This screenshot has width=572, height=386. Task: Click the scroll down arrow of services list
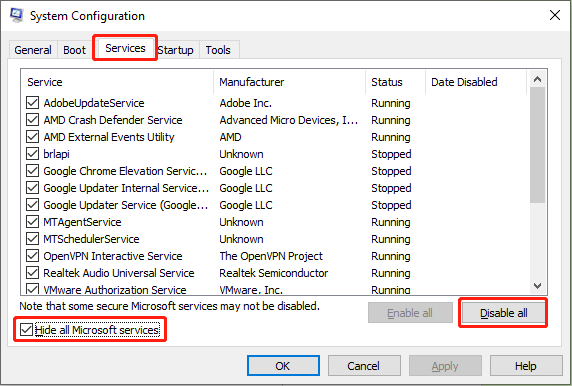click(x=537, y=286)
